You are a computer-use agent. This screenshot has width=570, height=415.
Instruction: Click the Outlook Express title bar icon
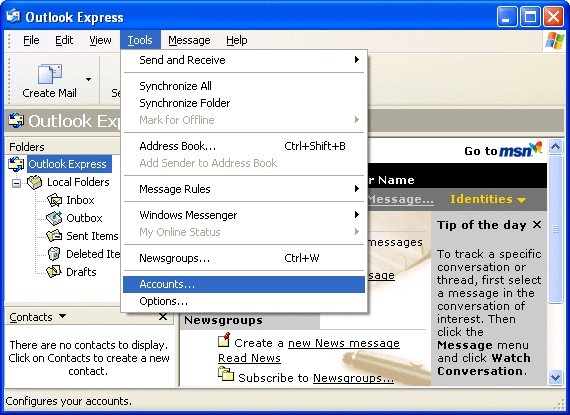click(x=13, y=16)
